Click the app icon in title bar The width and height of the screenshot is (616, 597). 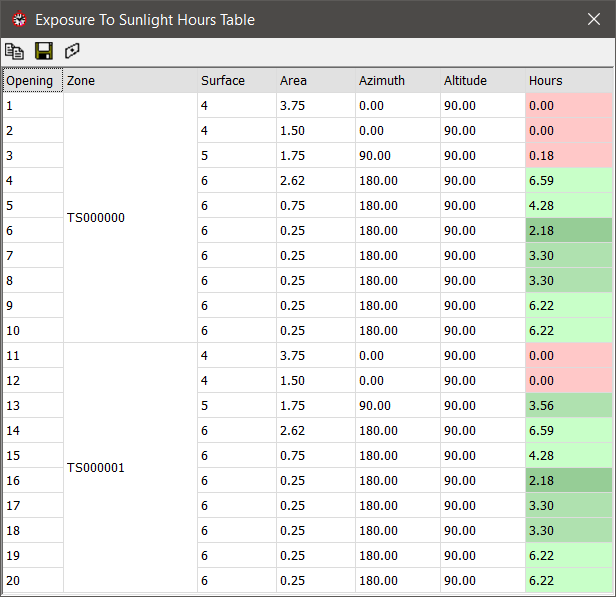[x=17, y=19]
